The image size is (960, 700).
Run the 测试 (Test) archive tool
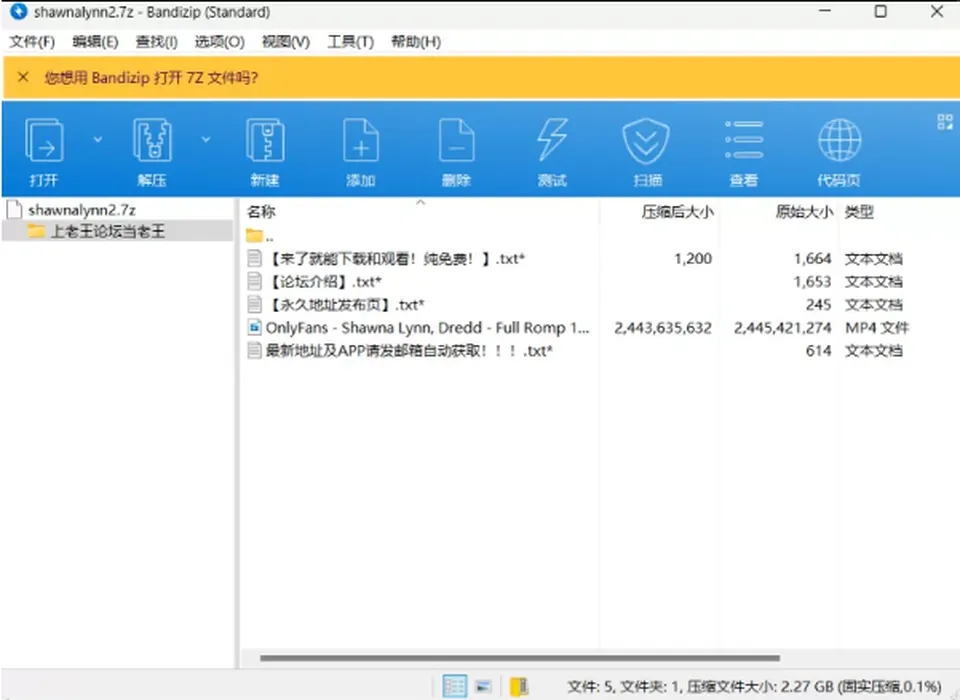552,140
